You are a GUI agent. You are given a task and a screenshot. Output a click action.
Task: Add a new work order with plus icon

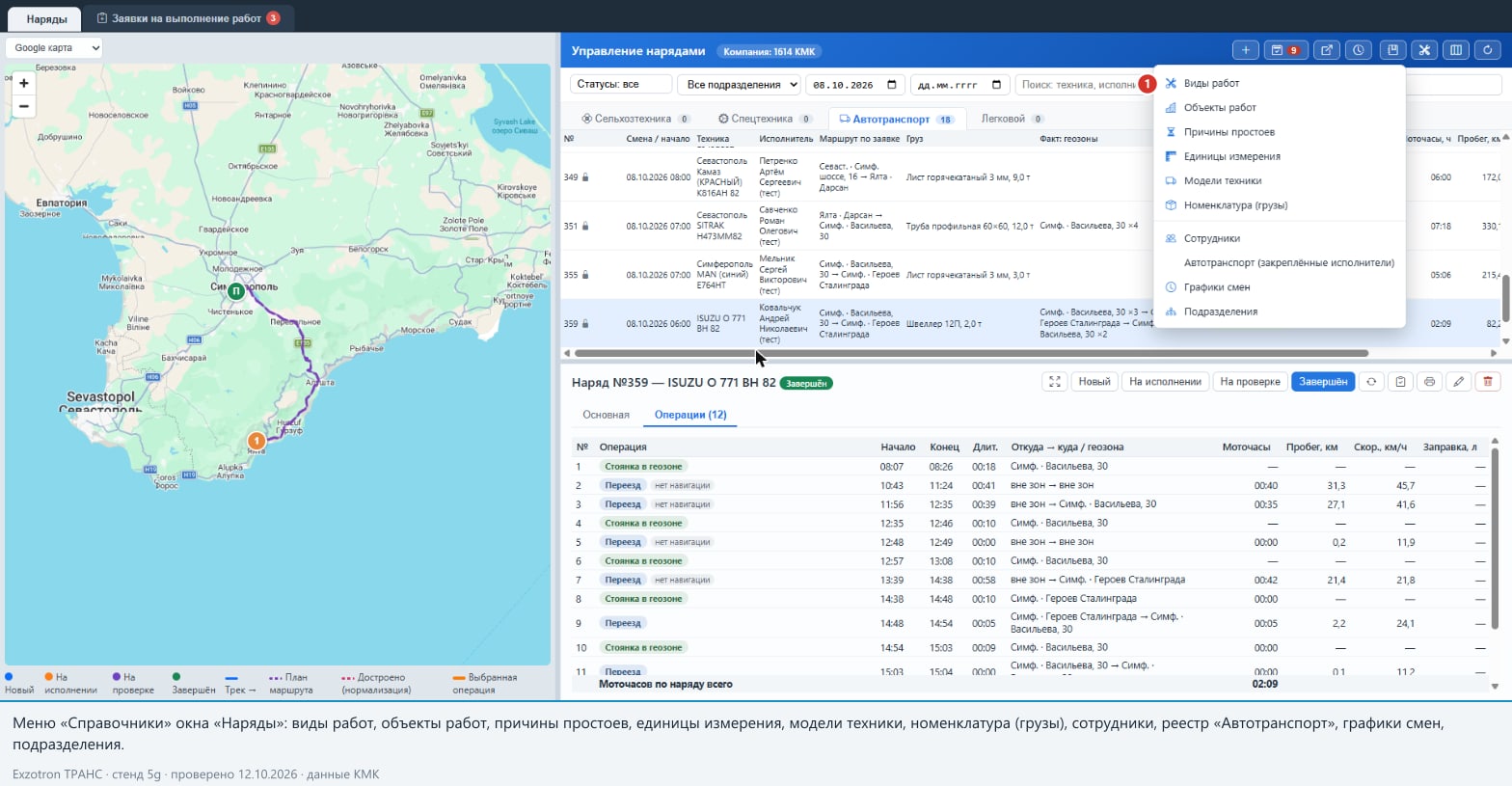click(1245, 50)
